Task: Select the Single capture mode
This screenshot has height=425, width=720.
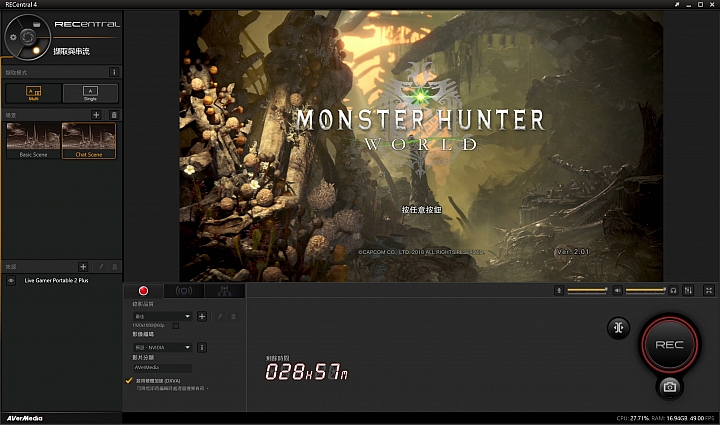Action: click(x=90, y=93)
